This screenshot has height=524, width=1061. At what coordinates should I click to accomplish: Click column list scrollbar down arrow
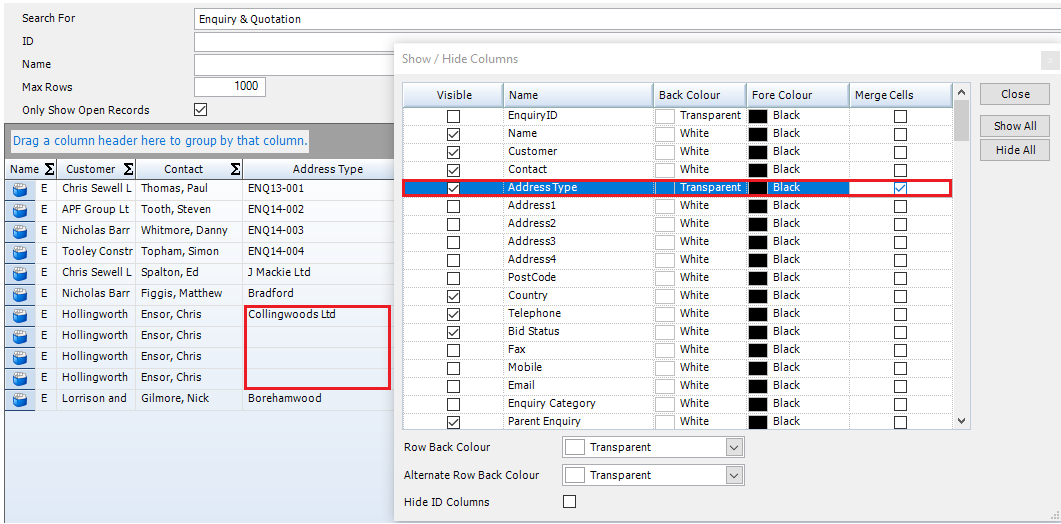[962, 421]
